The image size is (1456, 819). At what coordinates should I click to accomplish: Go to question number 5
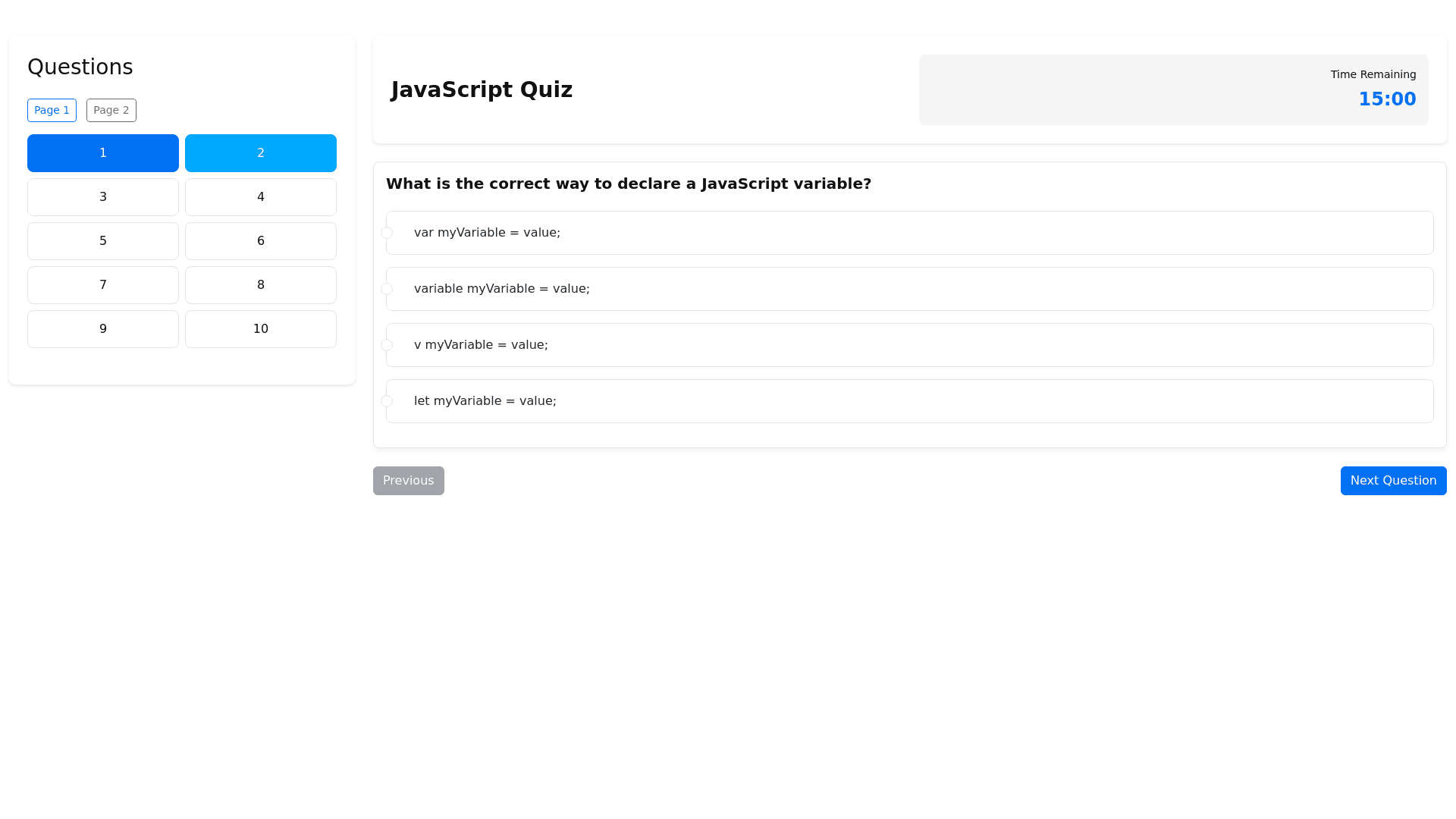(x=103, y=241)
